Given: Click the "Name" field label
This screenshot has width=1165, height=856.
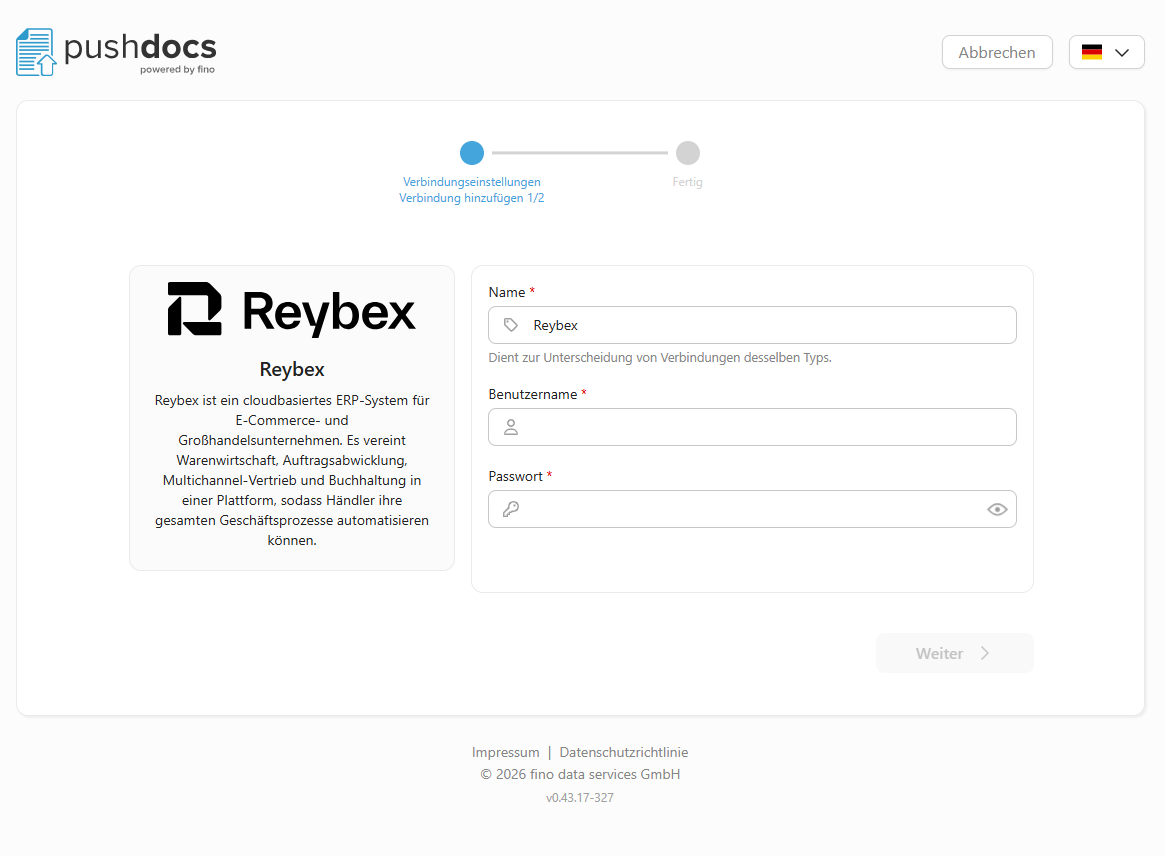Looking at the screenshot, I should click(x=507, y=292).
